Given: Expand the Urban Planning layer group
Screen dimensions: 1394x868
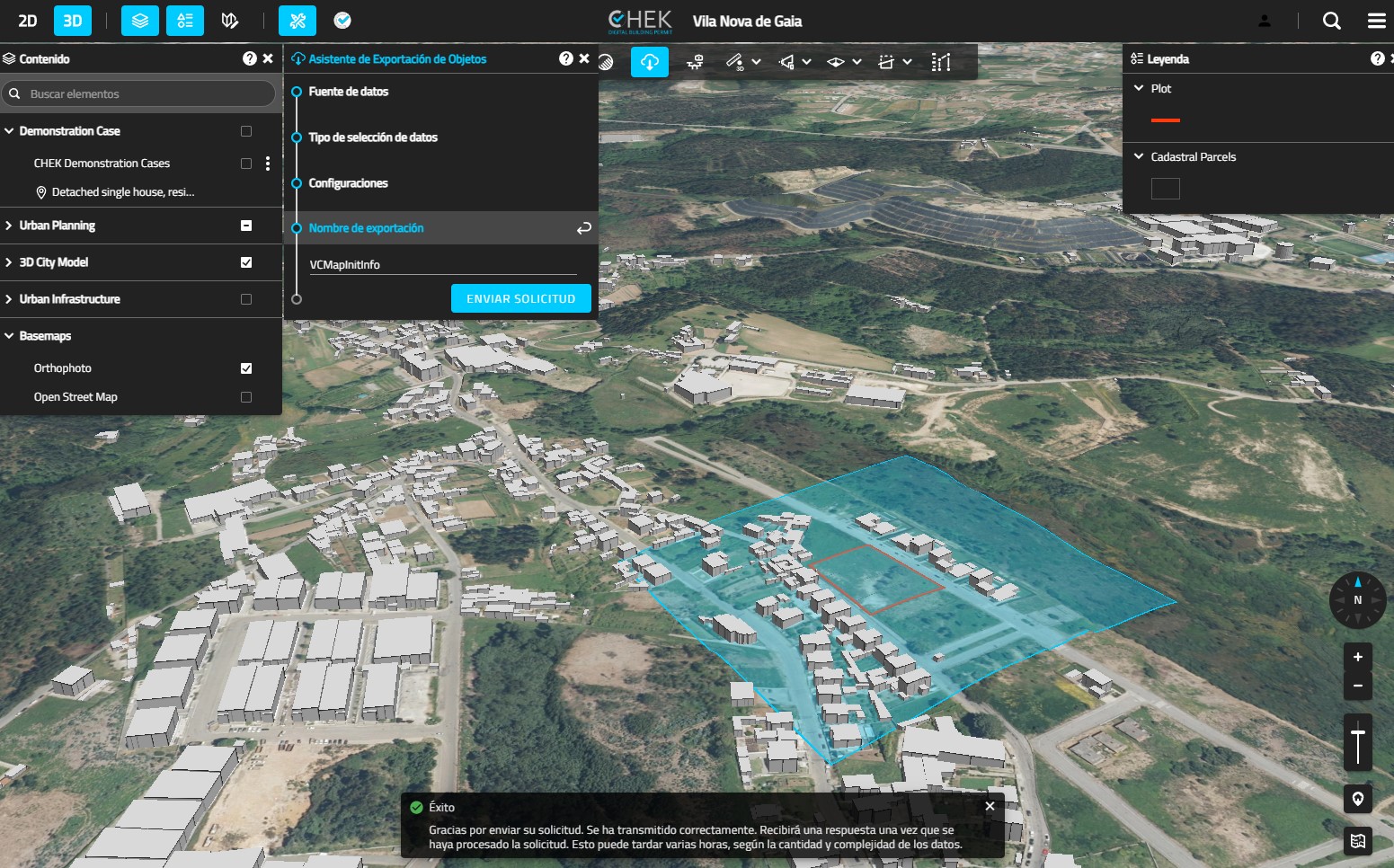Looking at the screenshot, I should (9, 226).
